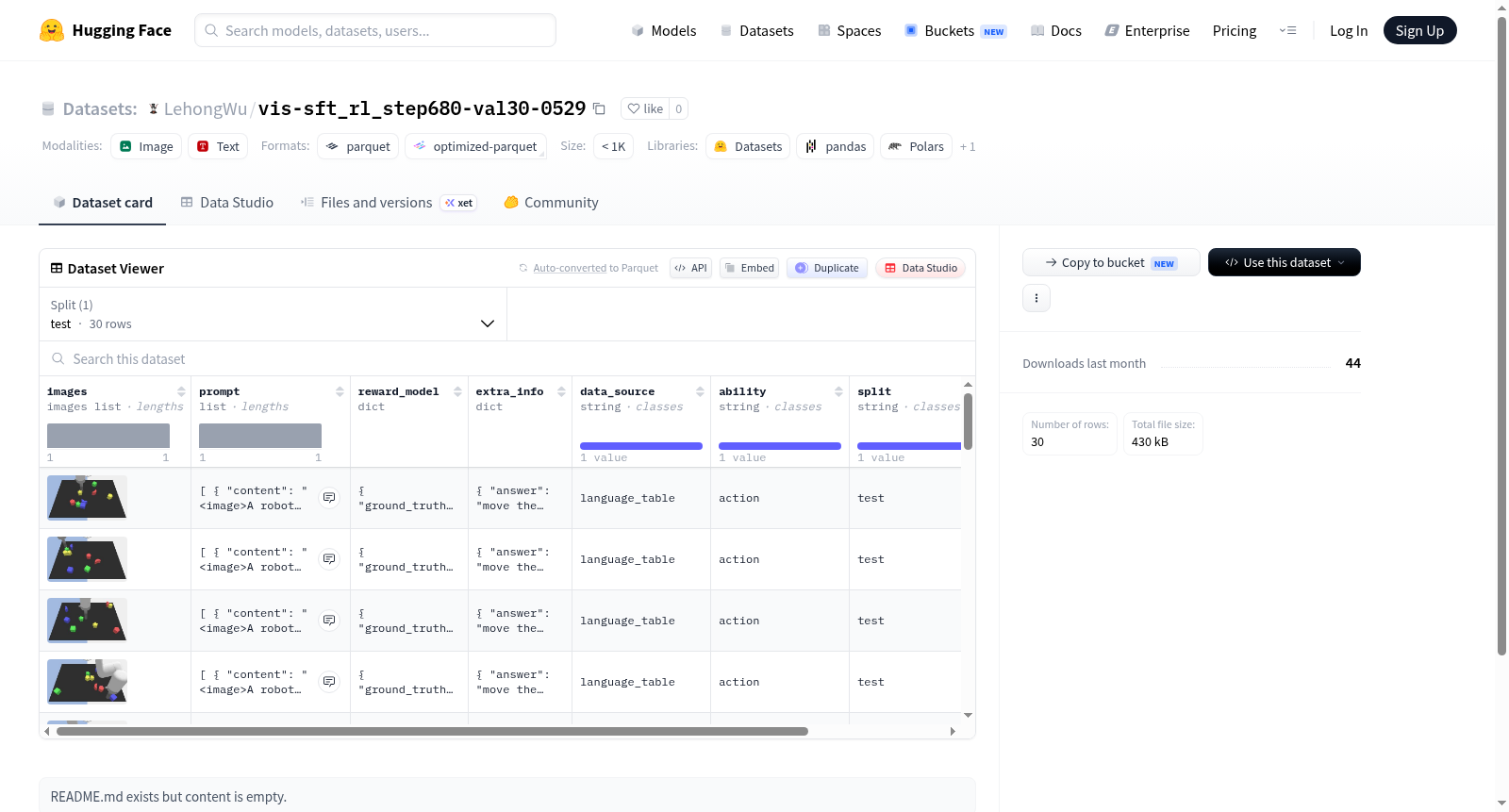Open the three-dot more options button
This screenshot has width=1509, height=812.
click(1036, 298)
